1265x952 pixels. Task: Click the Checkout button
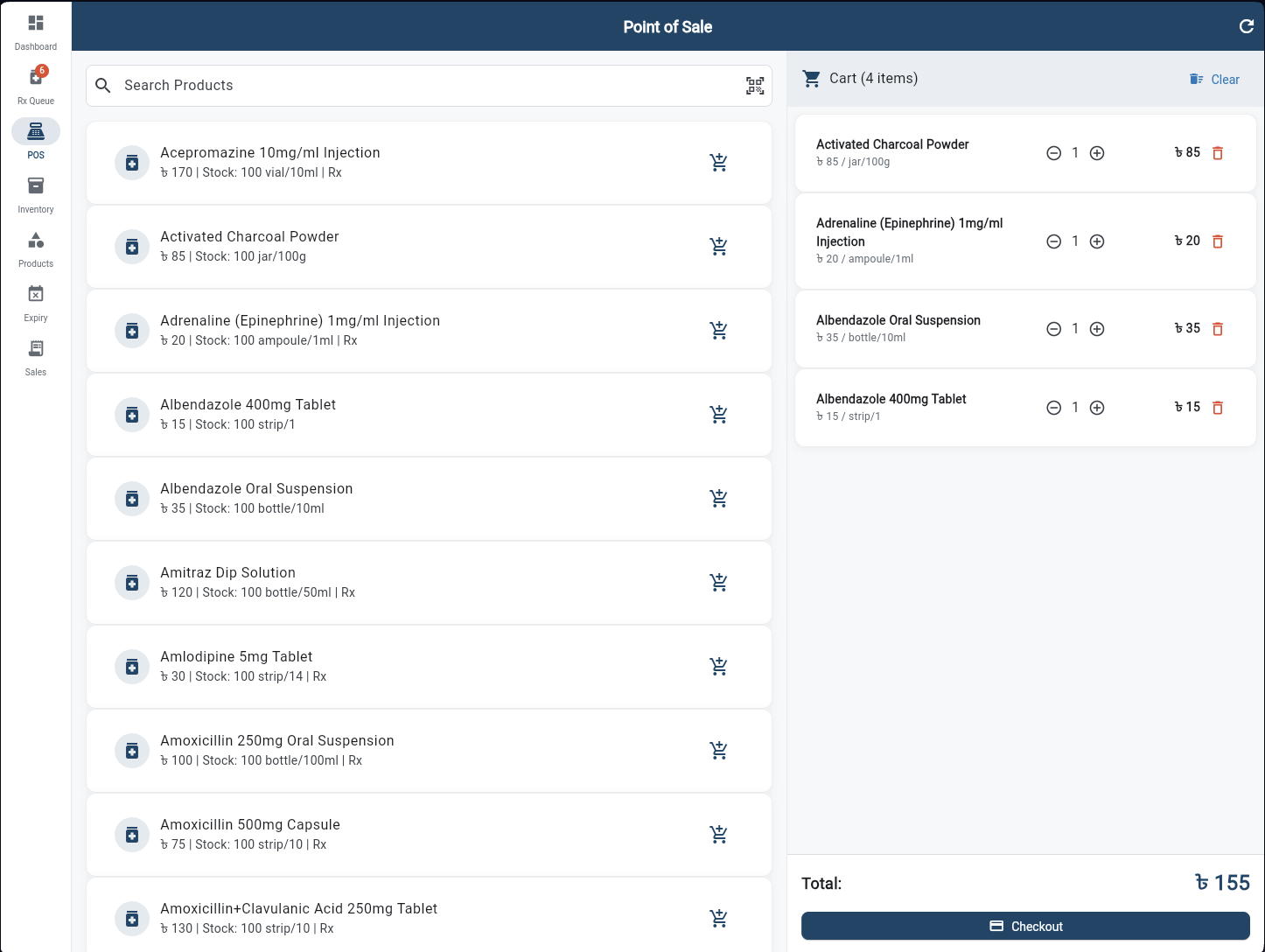click(1025, 926)
